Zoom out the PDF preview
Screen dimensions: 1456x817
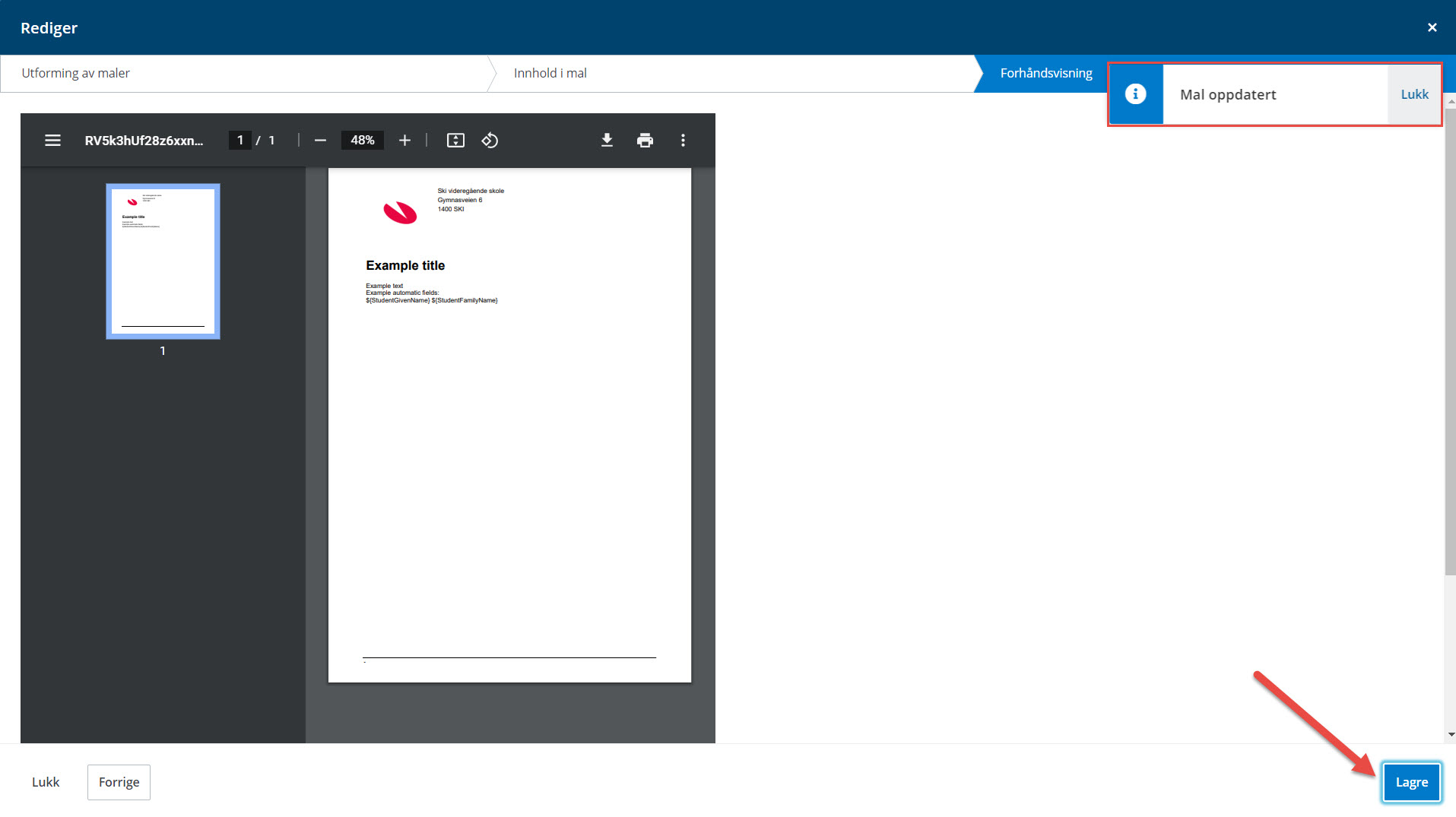pos(320,141)
